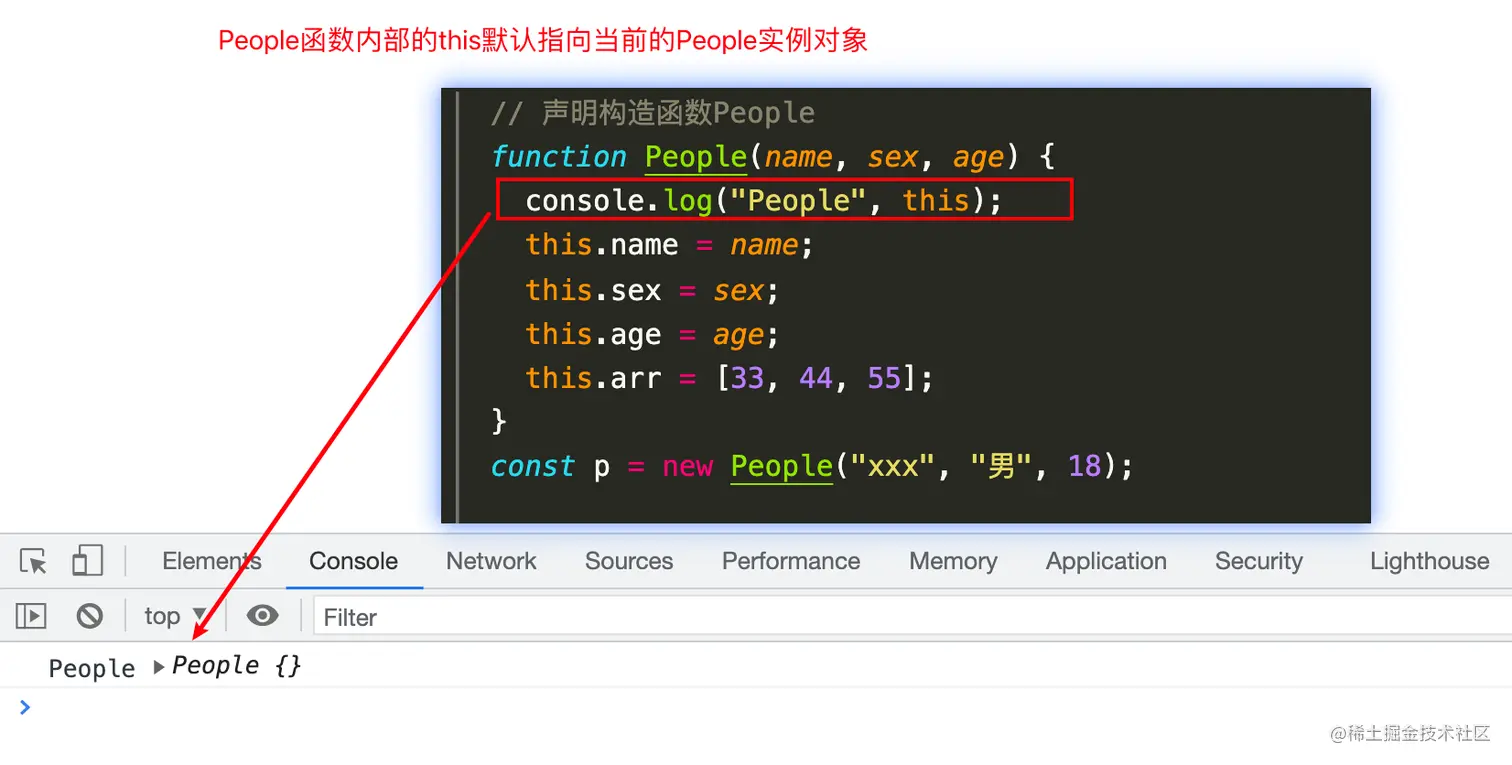1512x765 pixels.
Task: Activate the inspect element picker icon
Action: pyautogui.click(x=34, y=561)
